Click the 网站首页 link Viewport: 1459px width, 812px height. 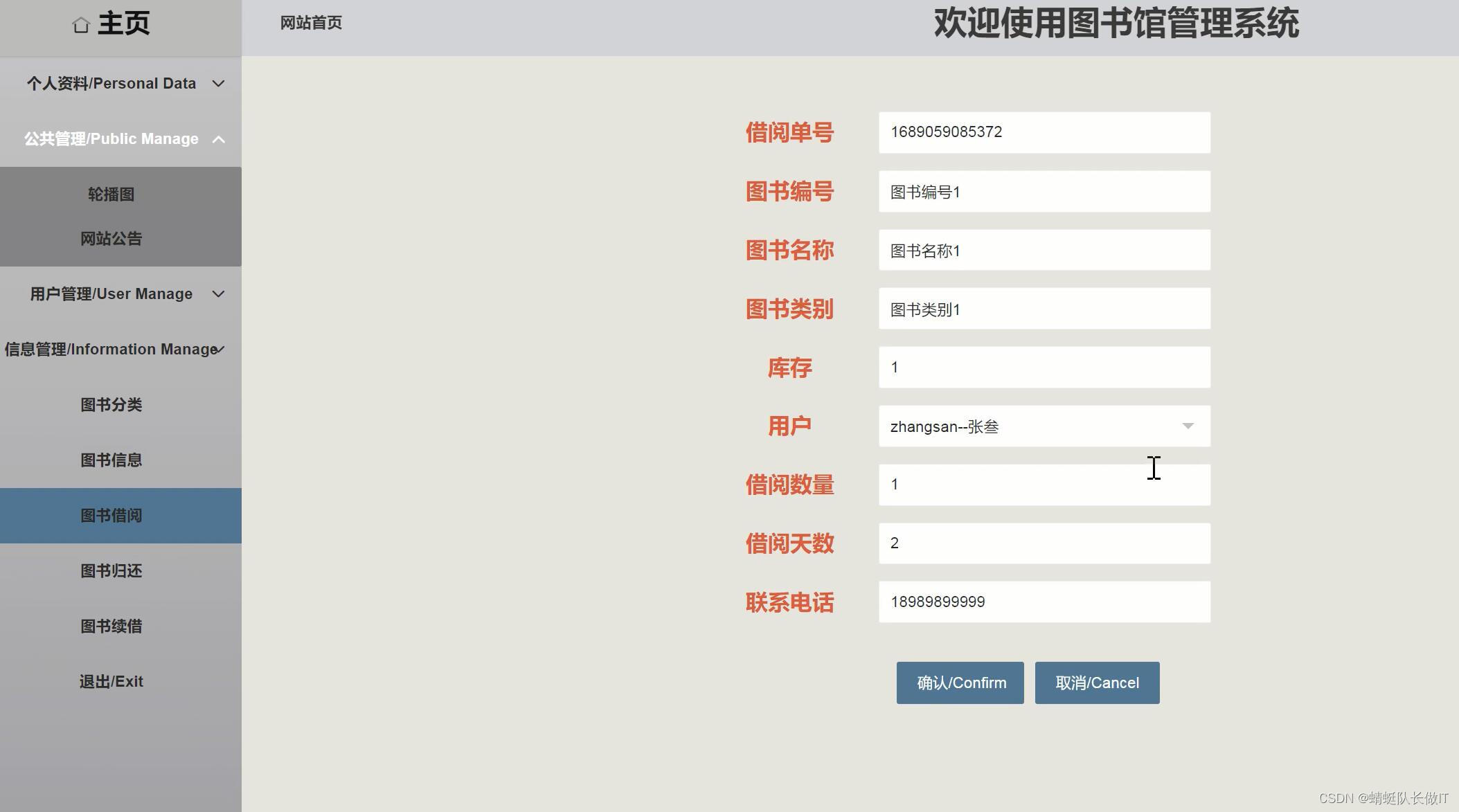pos(311,23)
